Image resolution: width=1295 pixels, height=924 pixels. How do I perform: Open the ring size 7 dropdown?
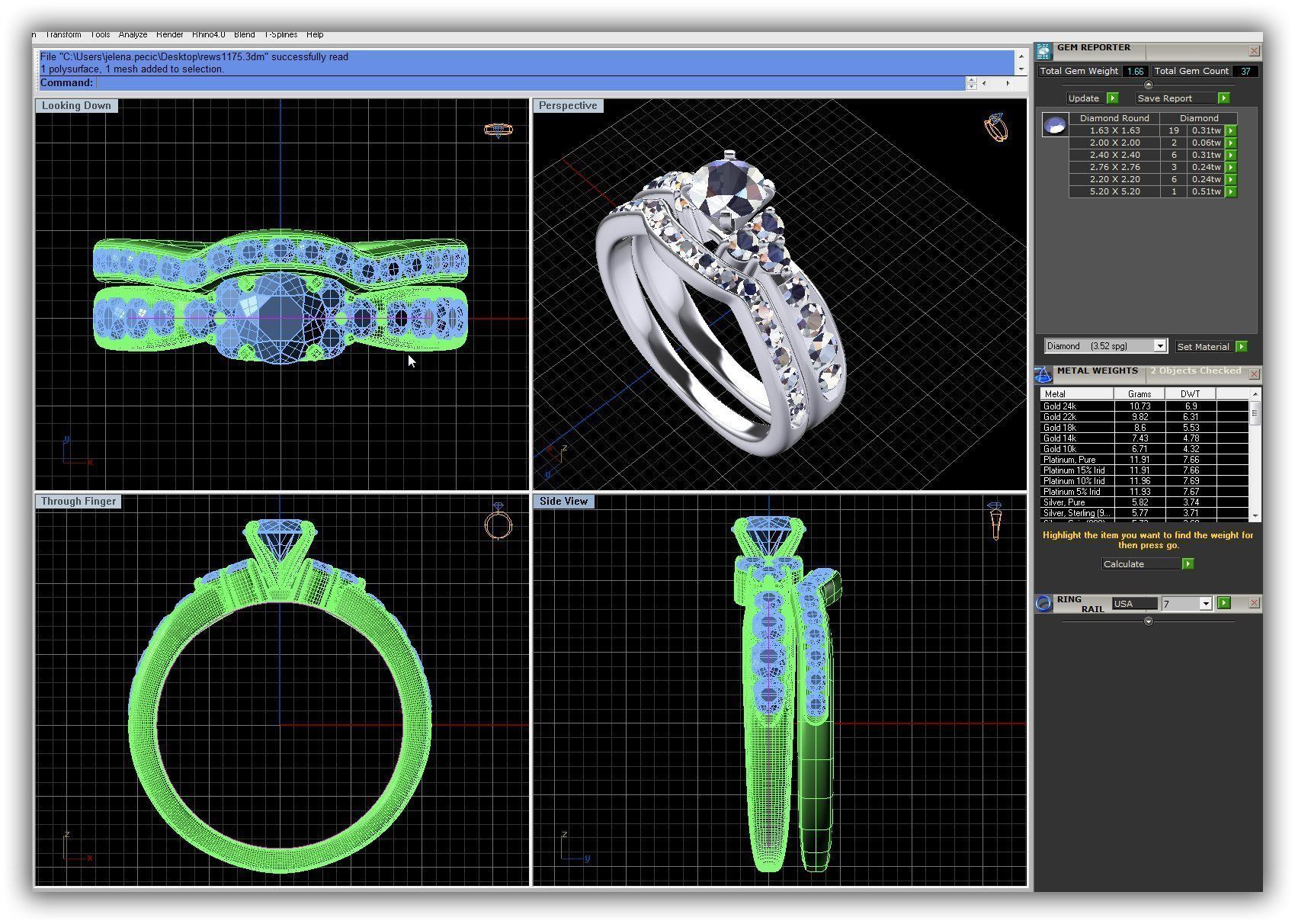[x=1205, y=604]
